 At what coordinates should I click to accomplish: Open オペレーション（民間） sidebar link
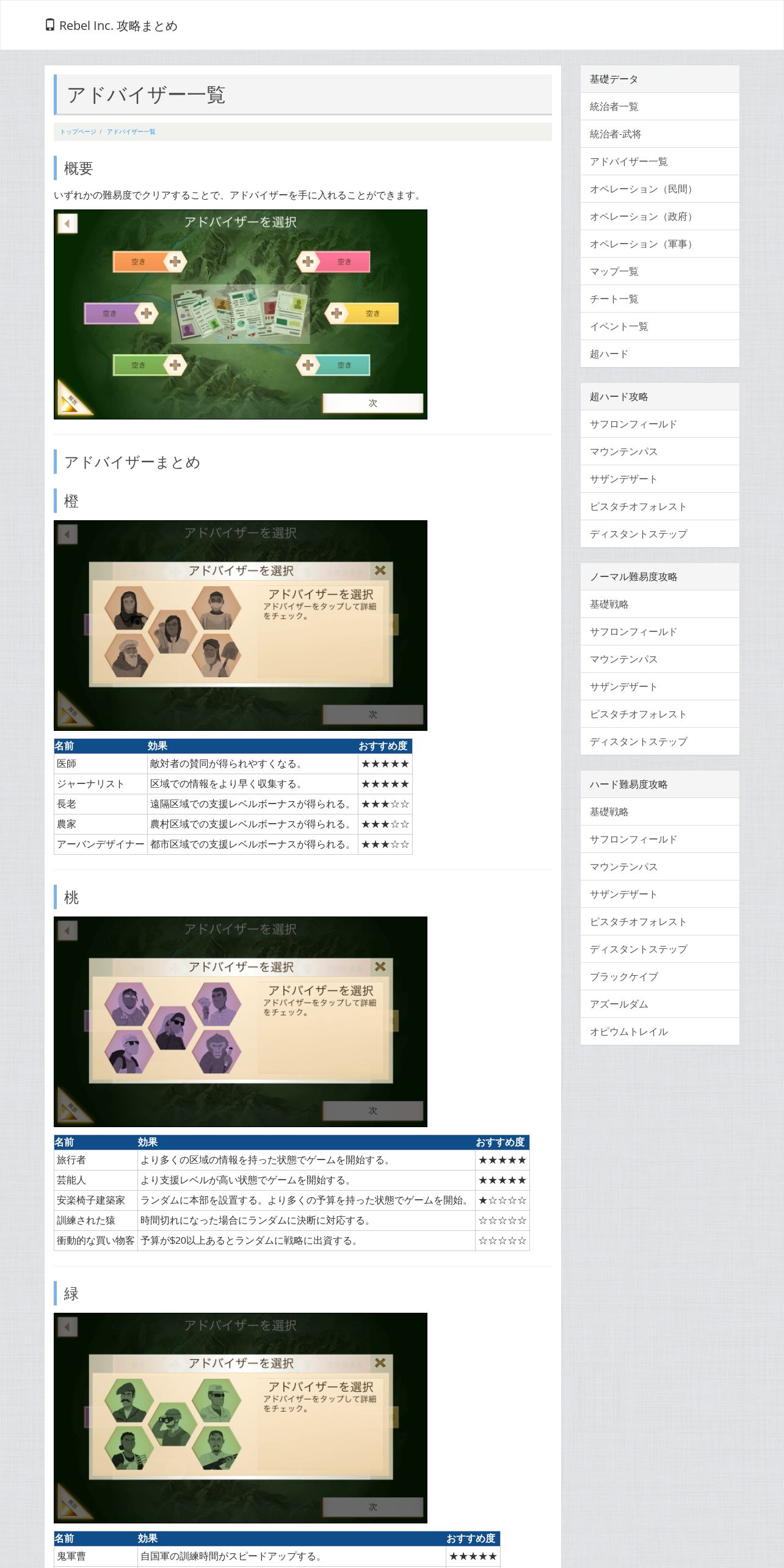click(659, 189)
